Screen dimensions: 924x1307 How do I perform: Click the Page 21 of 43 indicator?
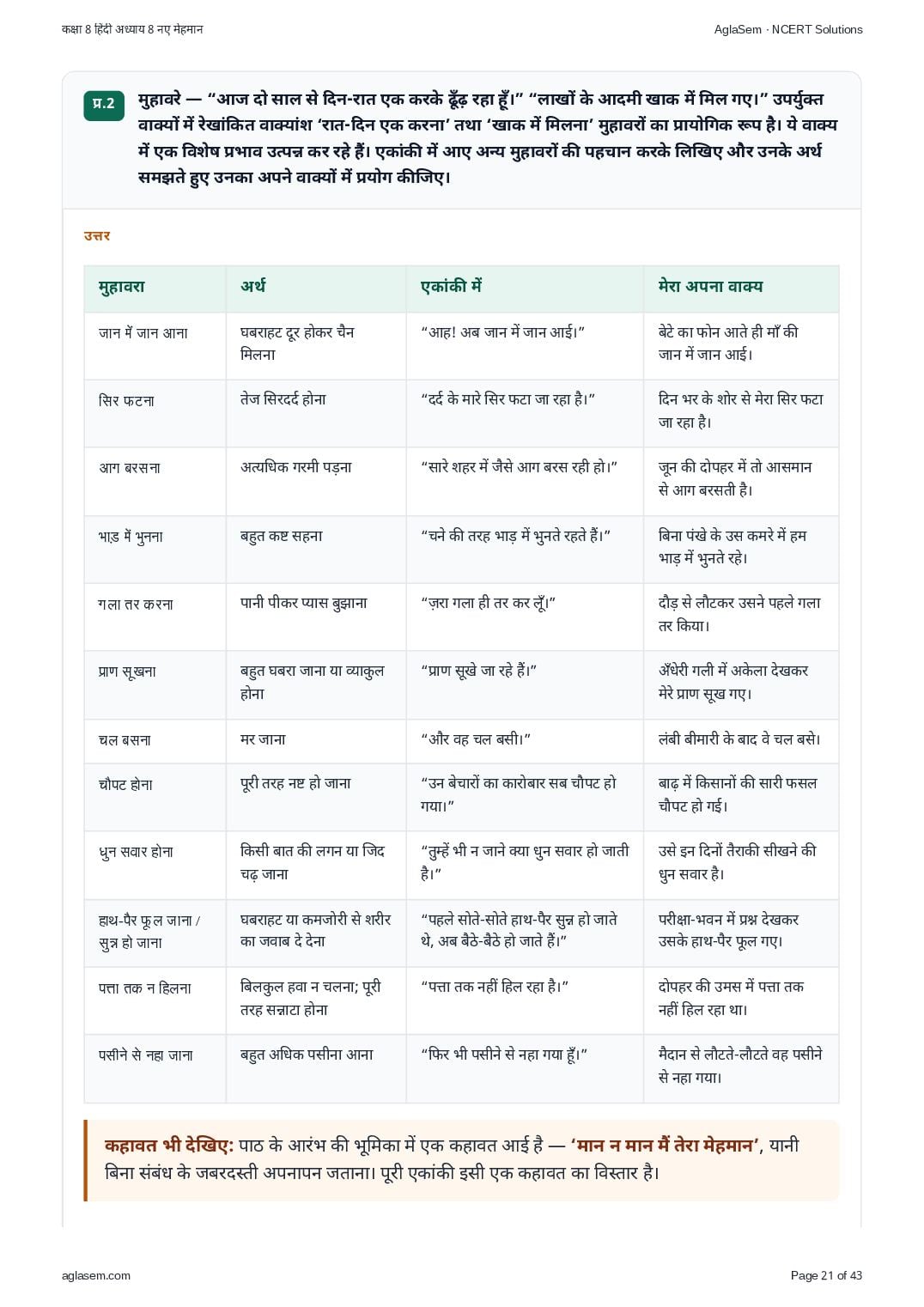coord(826,1275)
